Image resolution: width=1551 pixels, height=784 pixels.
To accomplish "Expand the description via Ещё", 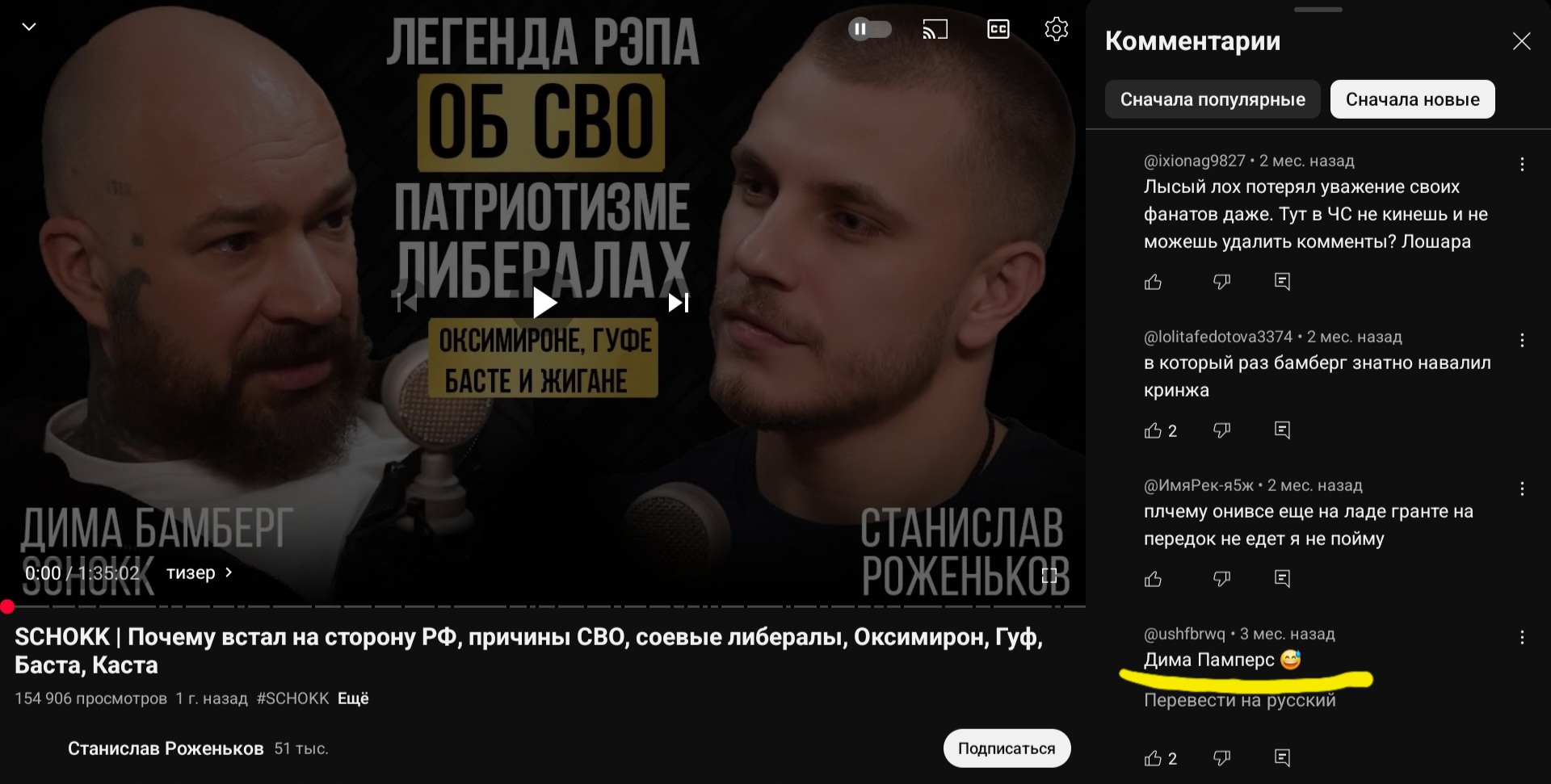I will click(353, 698).
